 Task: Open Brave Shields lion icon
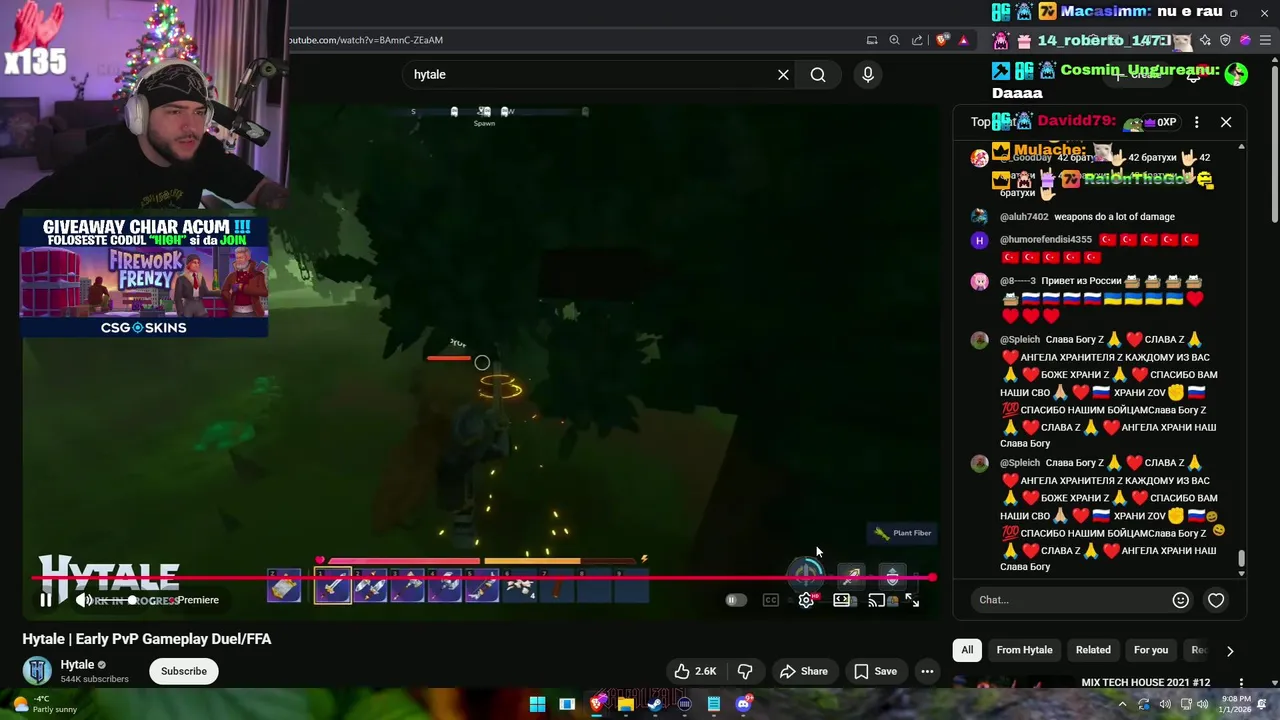click(942, 40)
